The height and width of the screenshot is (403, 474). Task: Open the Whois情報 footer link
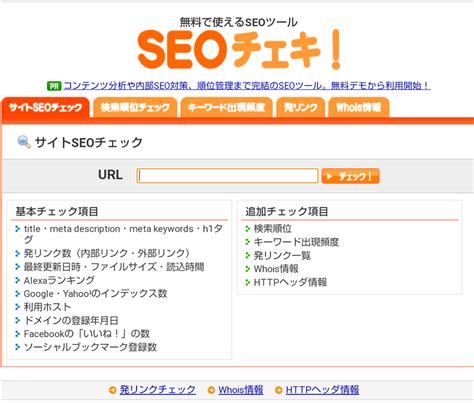coord(241,390)
